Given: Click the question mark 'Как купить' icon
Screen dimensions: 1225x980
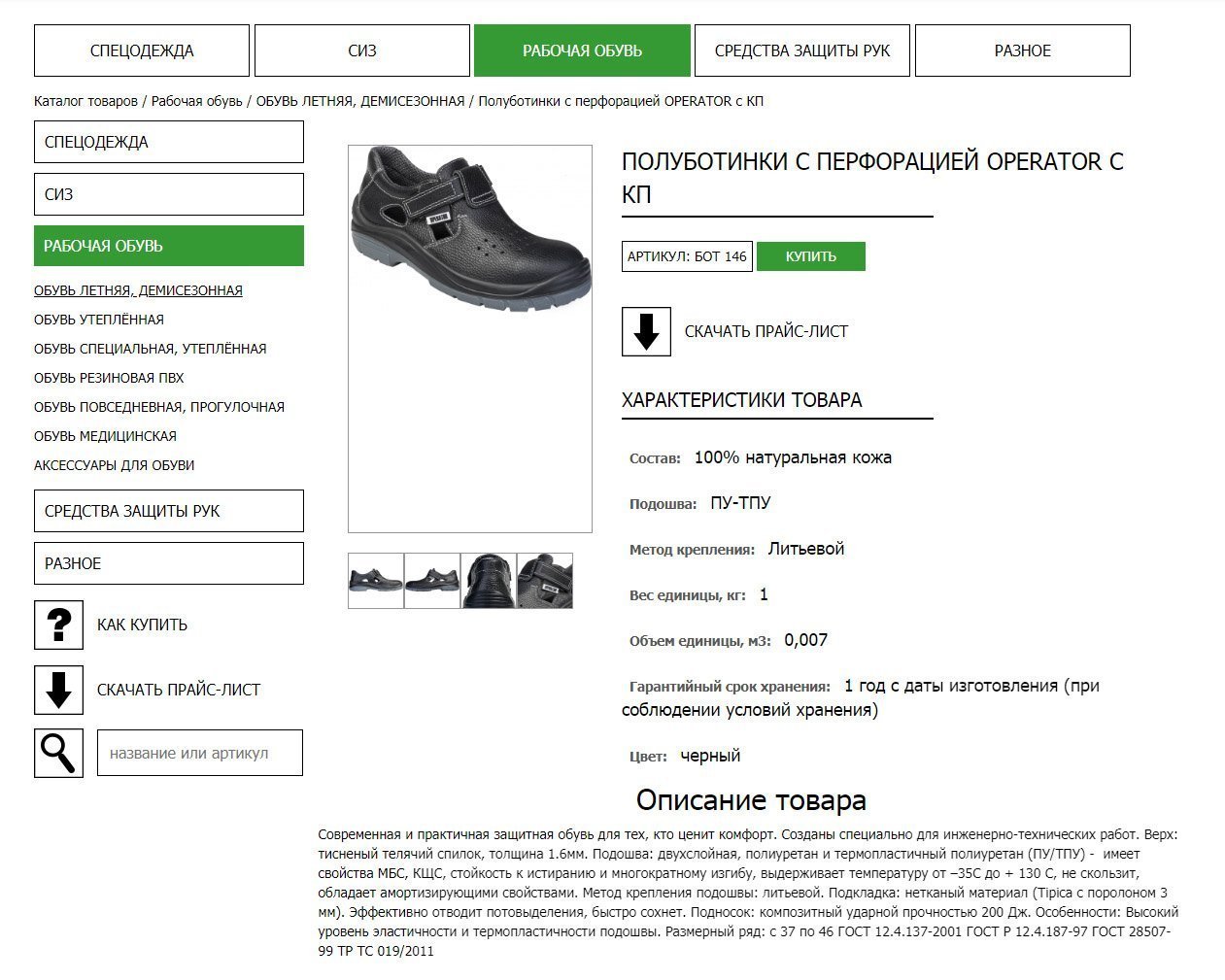Looking at the screenshot, I should coord(58,625).
